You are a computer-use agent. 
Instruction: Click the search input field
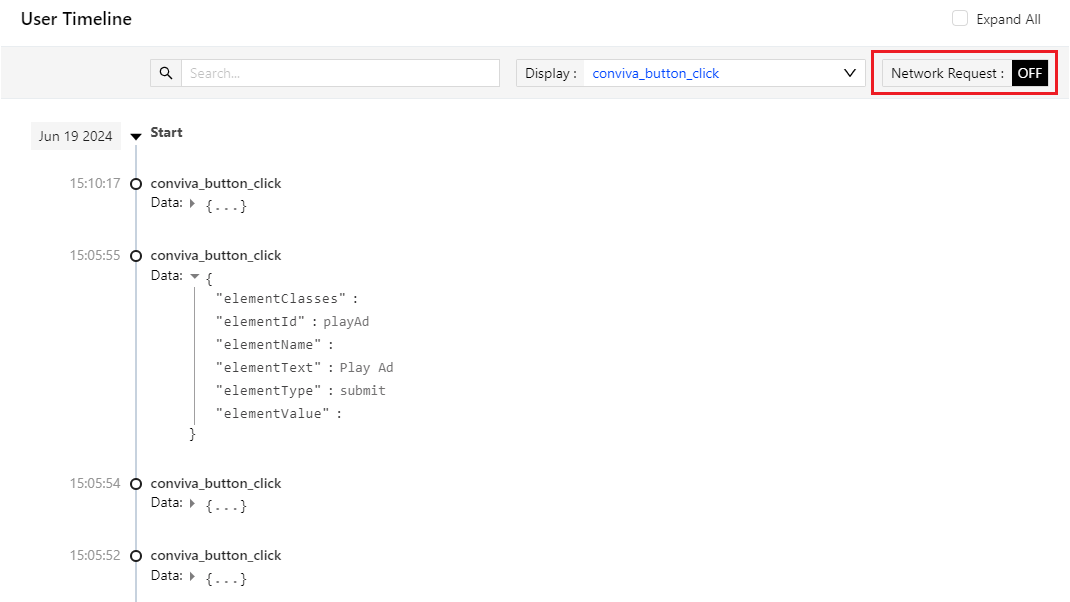[340, 73]
